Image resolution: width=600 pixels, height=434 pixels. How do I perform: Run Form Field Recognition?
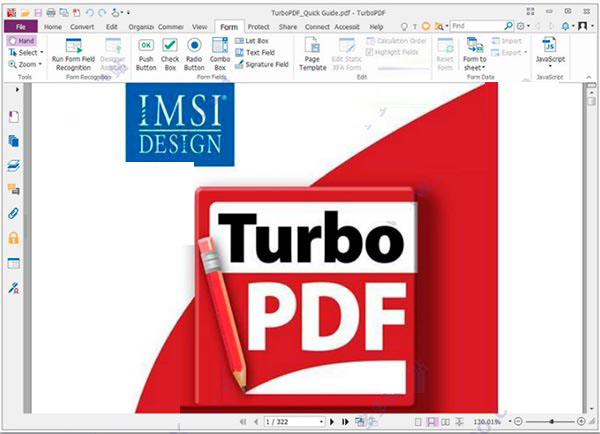click(x=73, y=55)
